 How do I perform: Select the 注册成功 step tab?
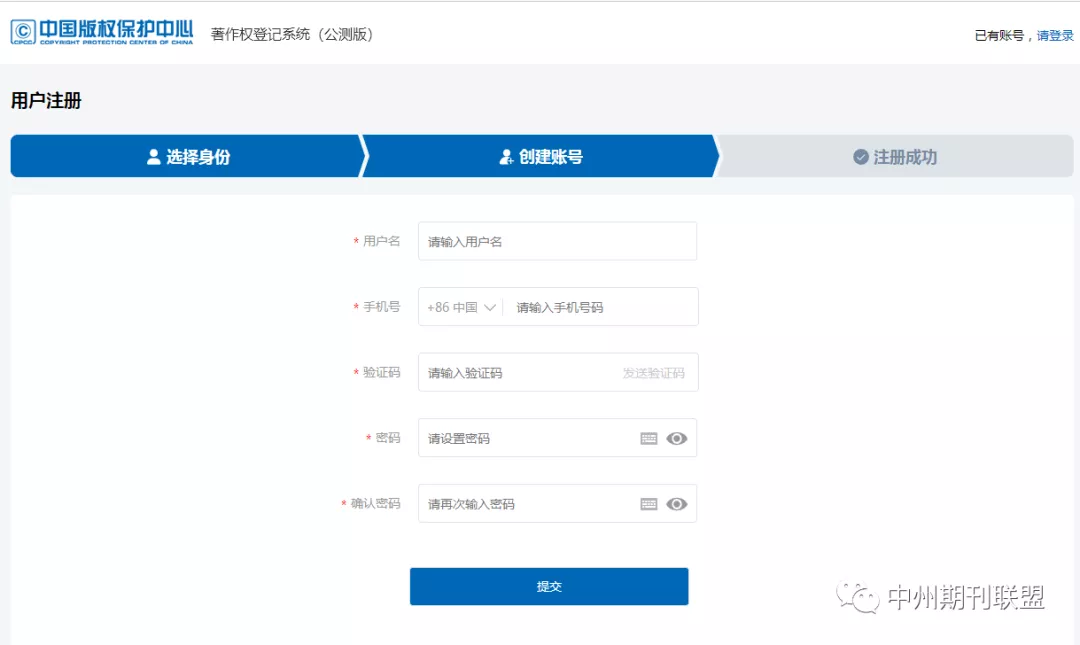coord(895,155)
